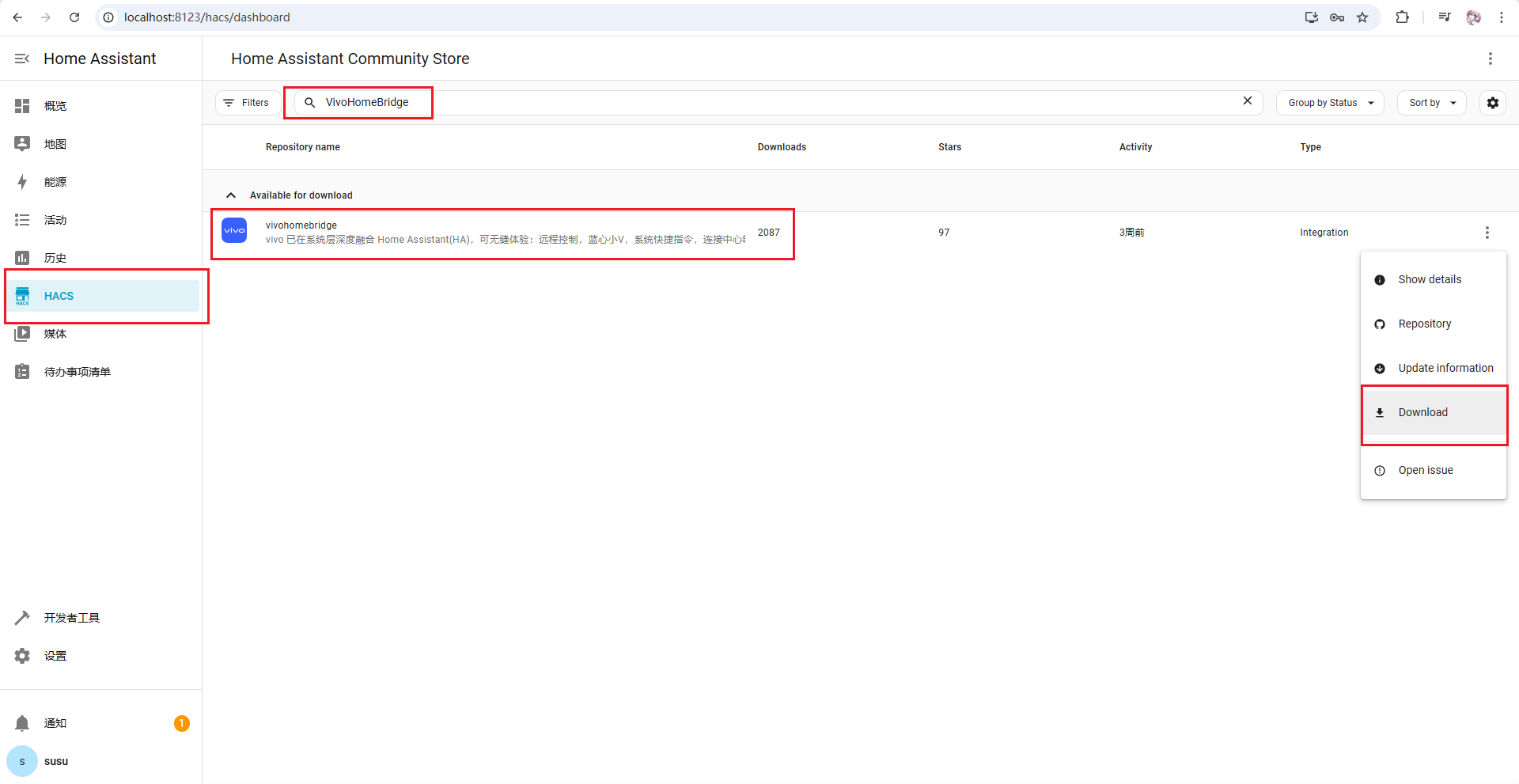Click the Filters button
This screenshot has width=1519, height=784.
coord(247,103)
